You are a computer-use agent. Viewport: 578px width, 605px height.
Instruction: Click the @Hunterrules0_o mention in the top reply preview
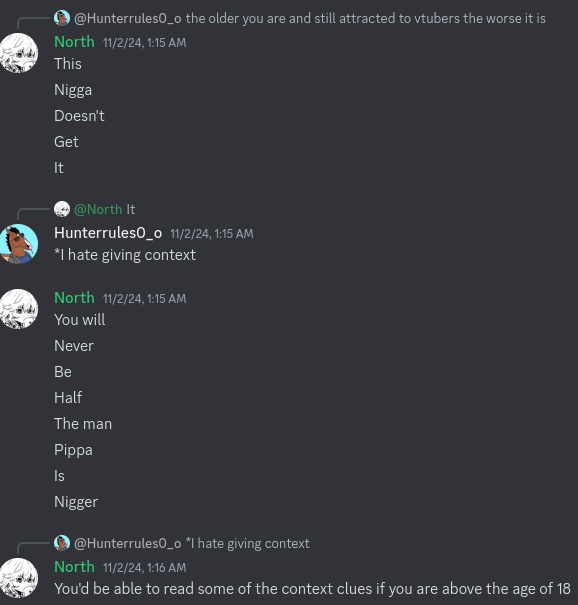(128, 19)
